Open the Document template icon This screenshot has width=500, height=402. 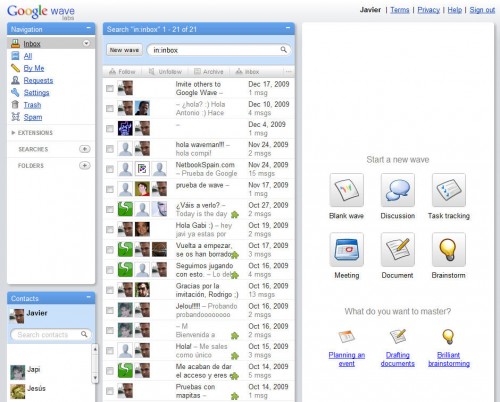click(398, 249)
